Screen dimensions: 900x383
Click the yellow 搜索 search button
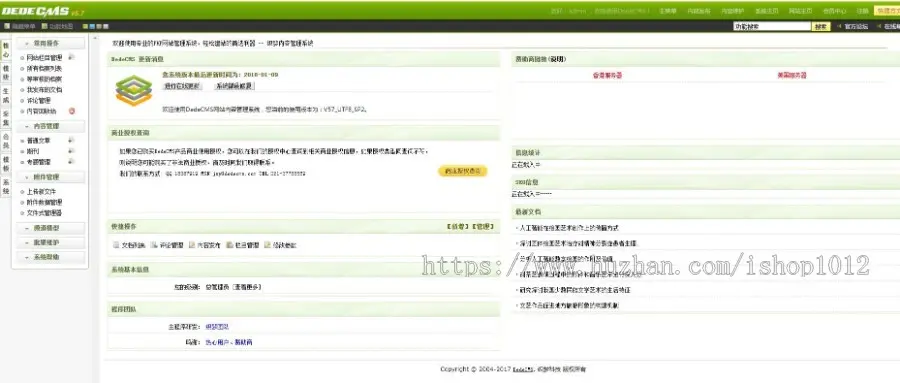821,26
